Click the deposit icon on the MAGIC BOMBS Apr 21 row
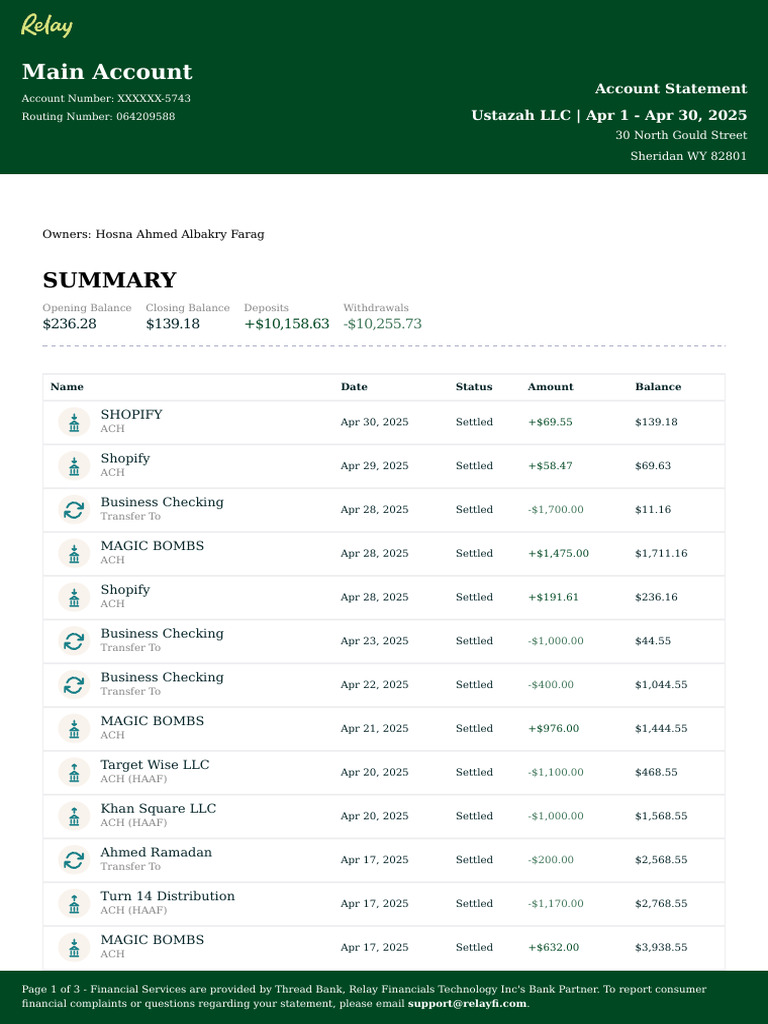The width and height of the screenshot is (768, 1024). point(74,729)
